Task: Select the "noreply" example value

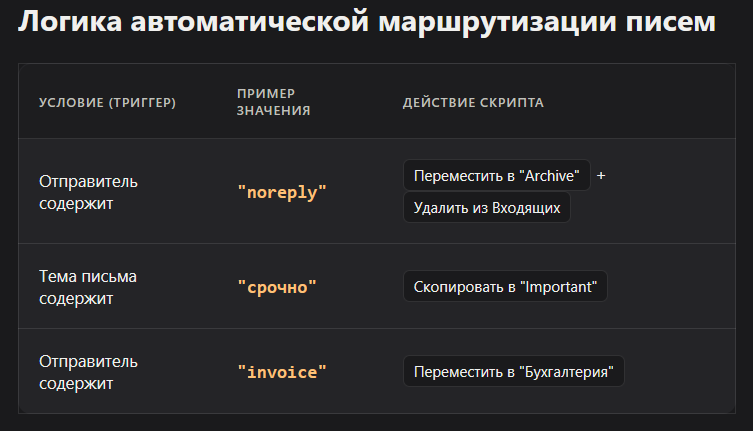Action: (282, 192)
